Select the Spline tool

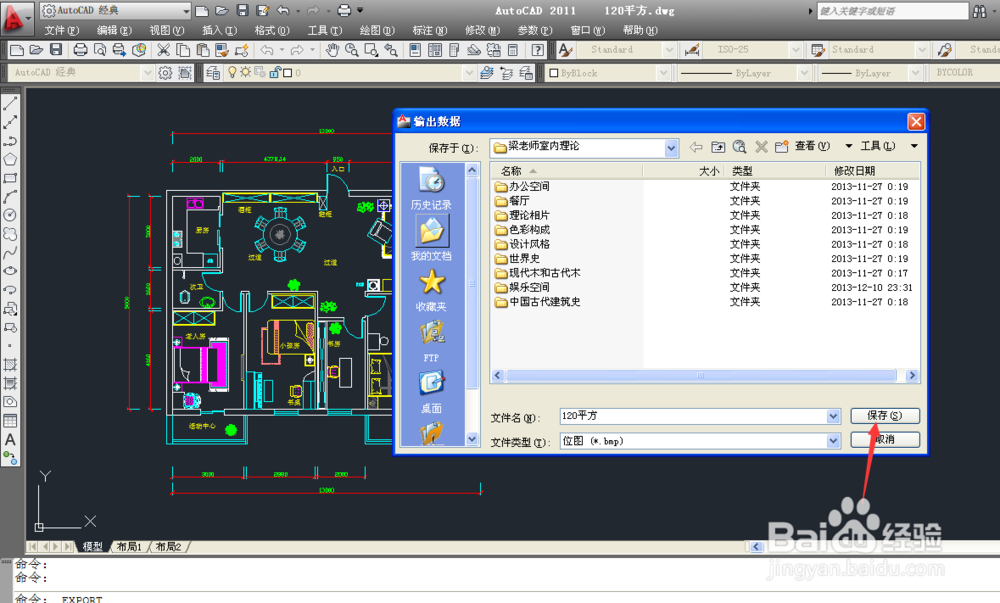coord(10,252)
